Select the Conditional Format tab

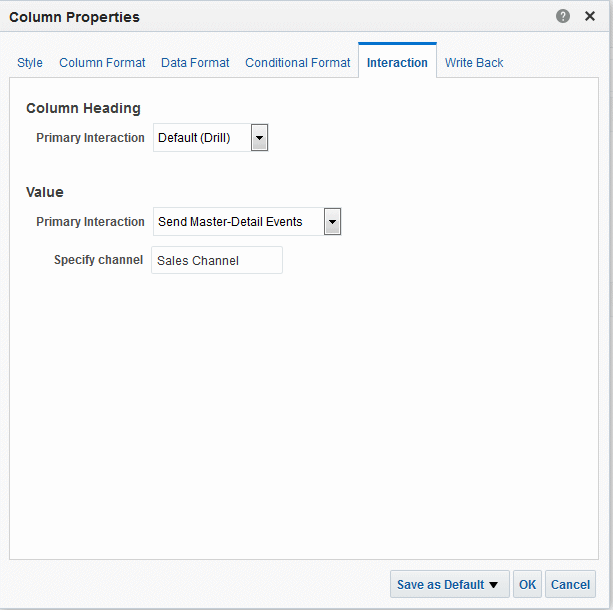coord(298,63)
